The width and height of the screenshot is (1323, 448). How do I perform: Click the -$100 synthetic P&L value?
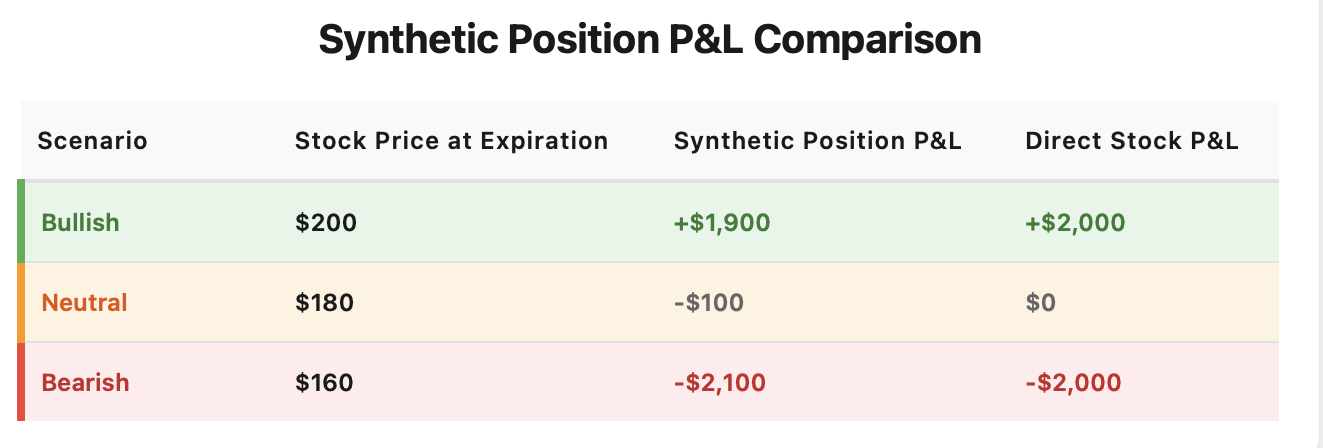[708, 302]
